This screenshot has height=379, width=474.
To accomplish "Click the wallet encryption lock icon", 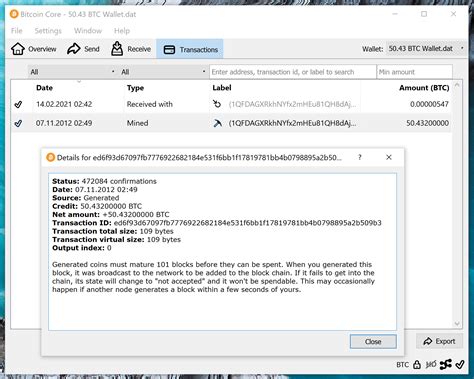I will coord(417,365).
